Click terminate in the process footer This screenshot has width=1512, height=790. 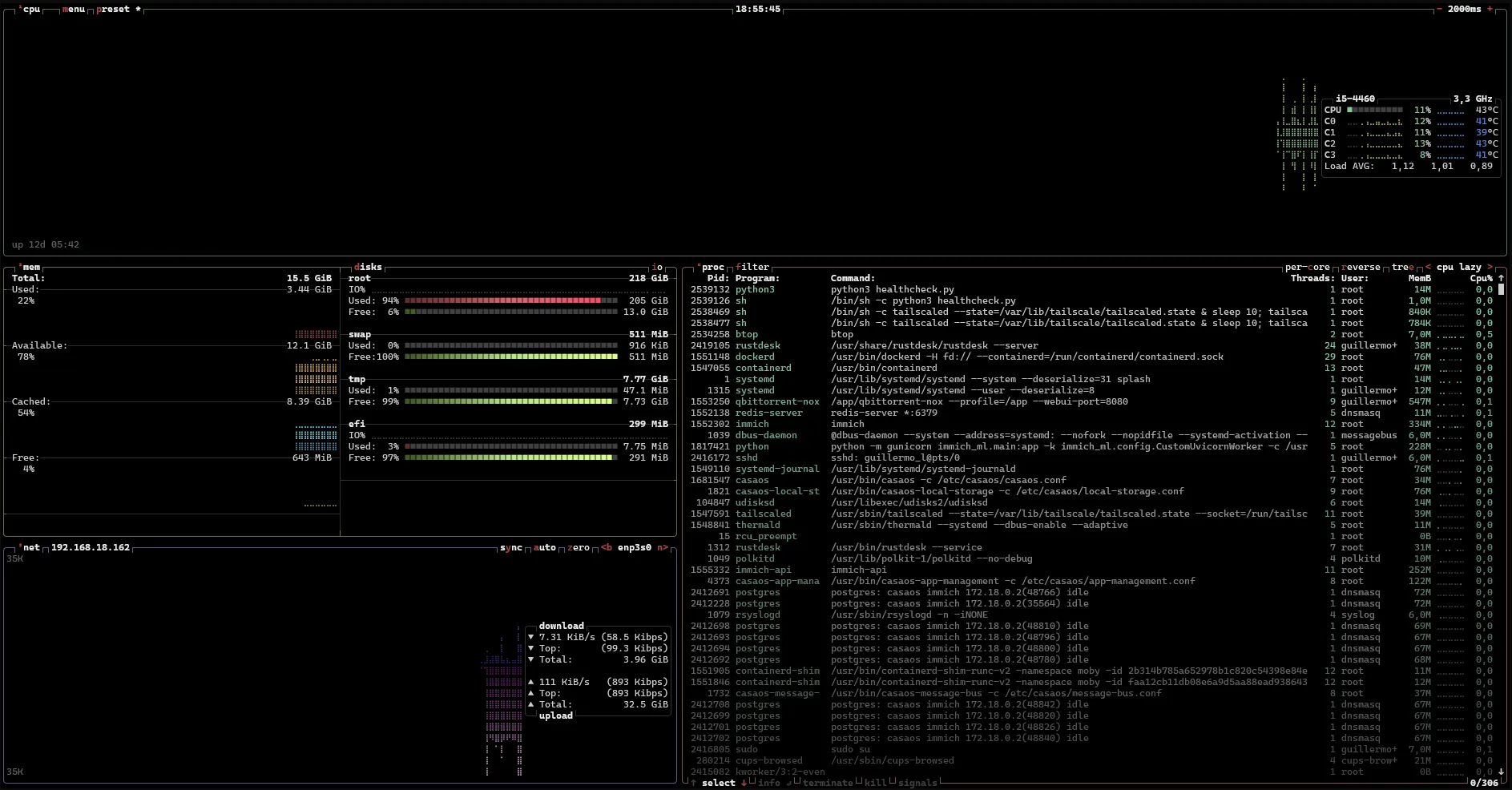828,783
